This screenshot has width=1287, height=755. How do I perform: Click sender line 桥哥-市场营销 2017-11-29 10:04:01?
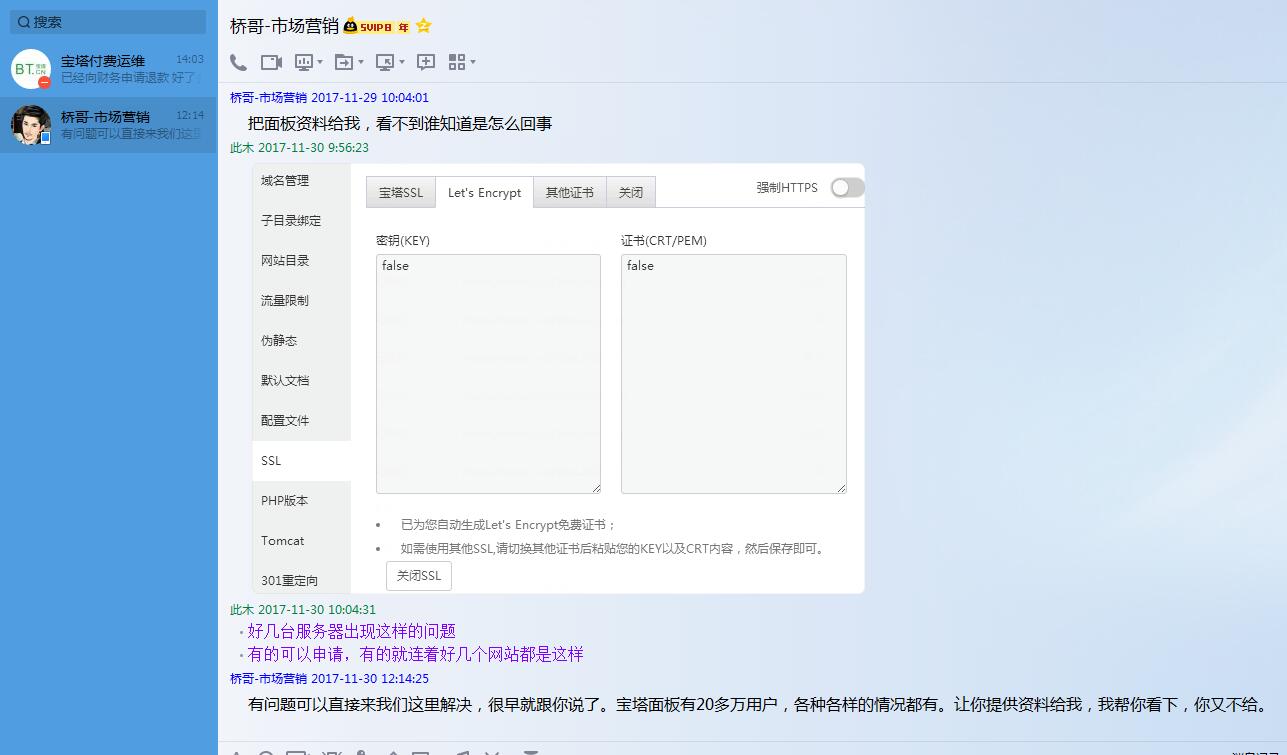tap(329, 98)
